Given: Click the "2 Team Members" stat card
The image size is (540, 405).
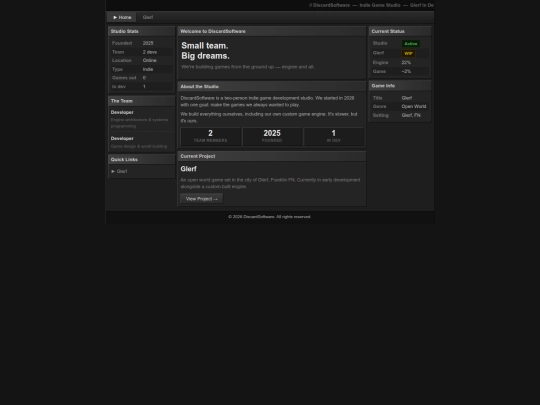Looking at the screenshot, I should point(210,136).
